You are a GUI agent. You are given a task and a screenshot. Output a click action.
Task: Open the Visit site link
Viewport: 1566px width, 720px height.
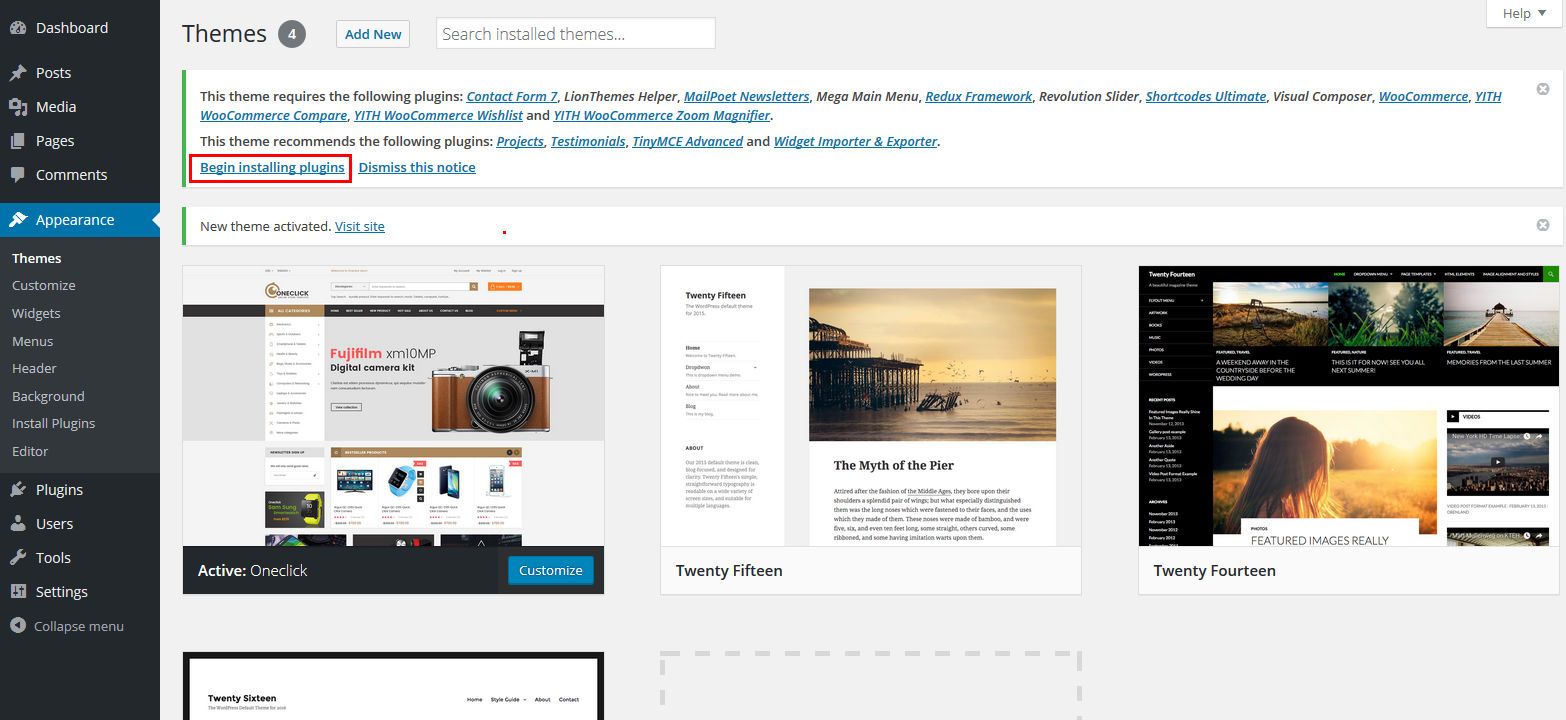point(359,226)
